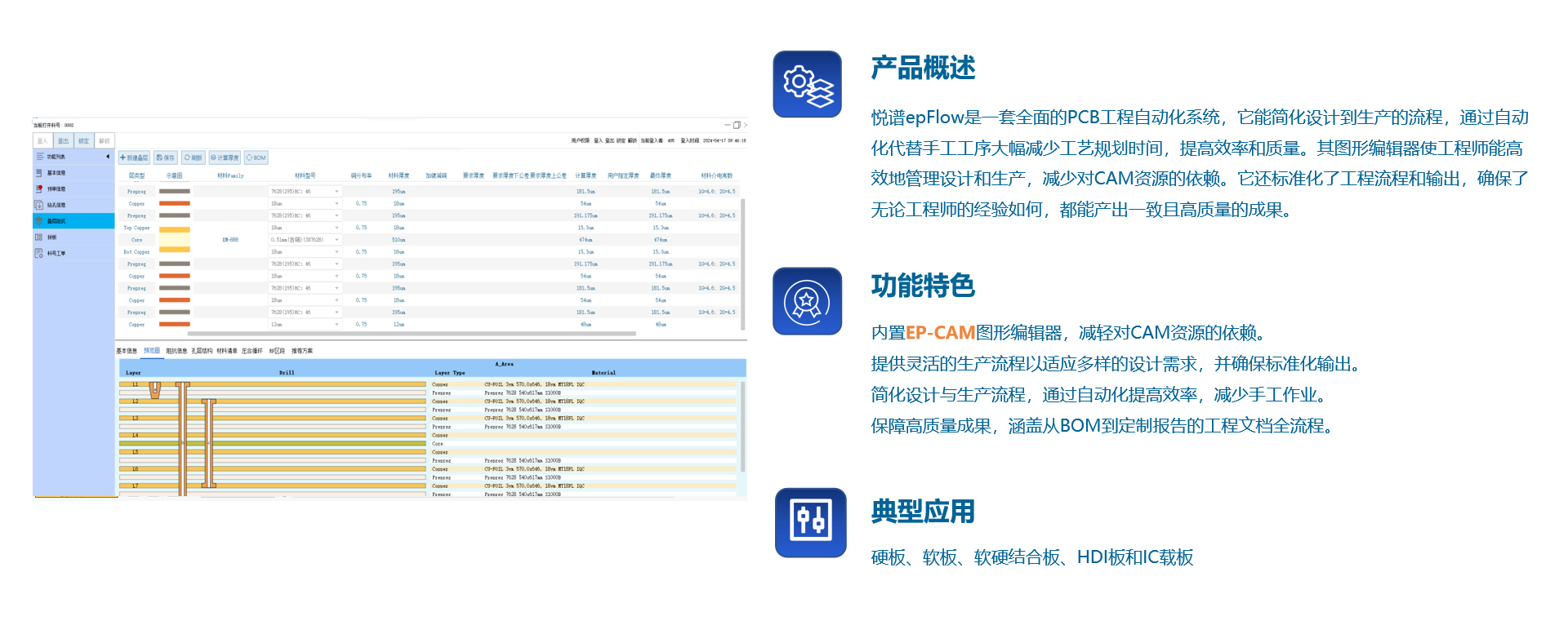Click the 刷新 refresh button

[193, 157]
